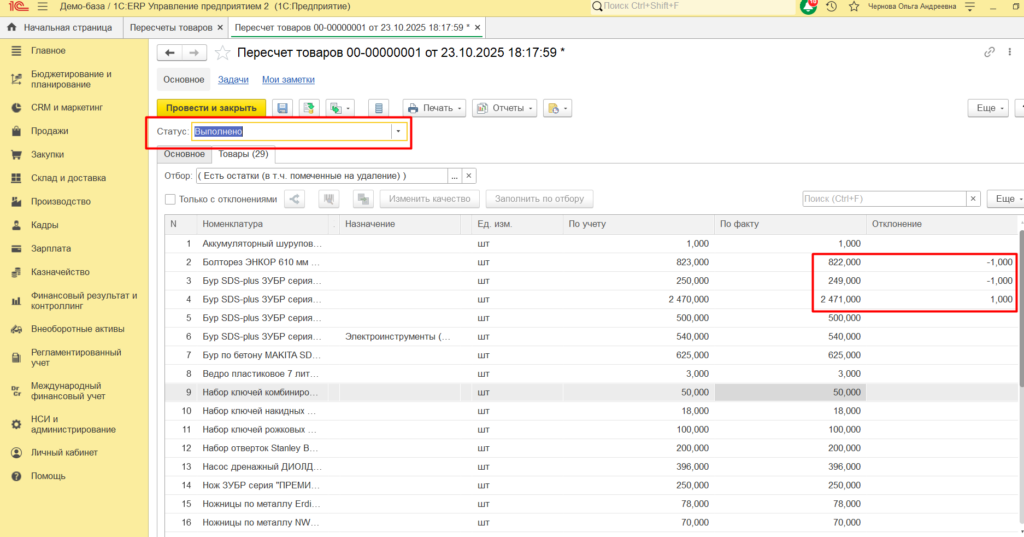Screen dimensions: 1024x537
Task: Open the attached files dropdown icon
Action: click(x=558, y=108)
